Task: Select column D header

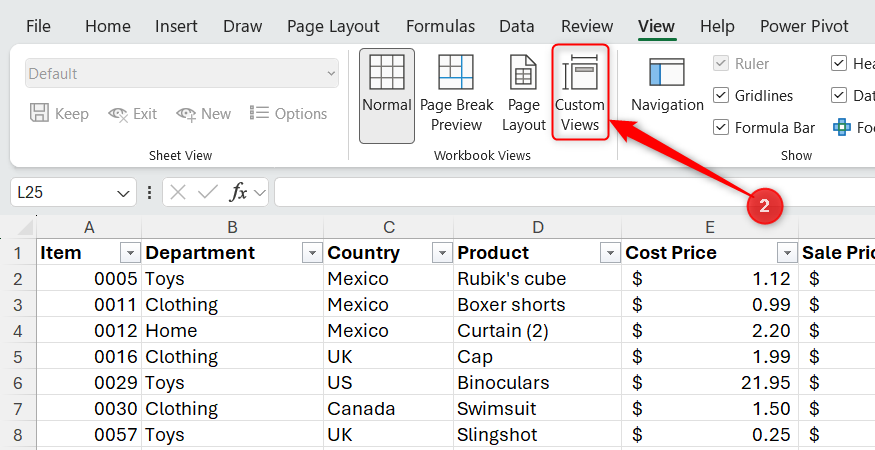Action: coord(537,227)
